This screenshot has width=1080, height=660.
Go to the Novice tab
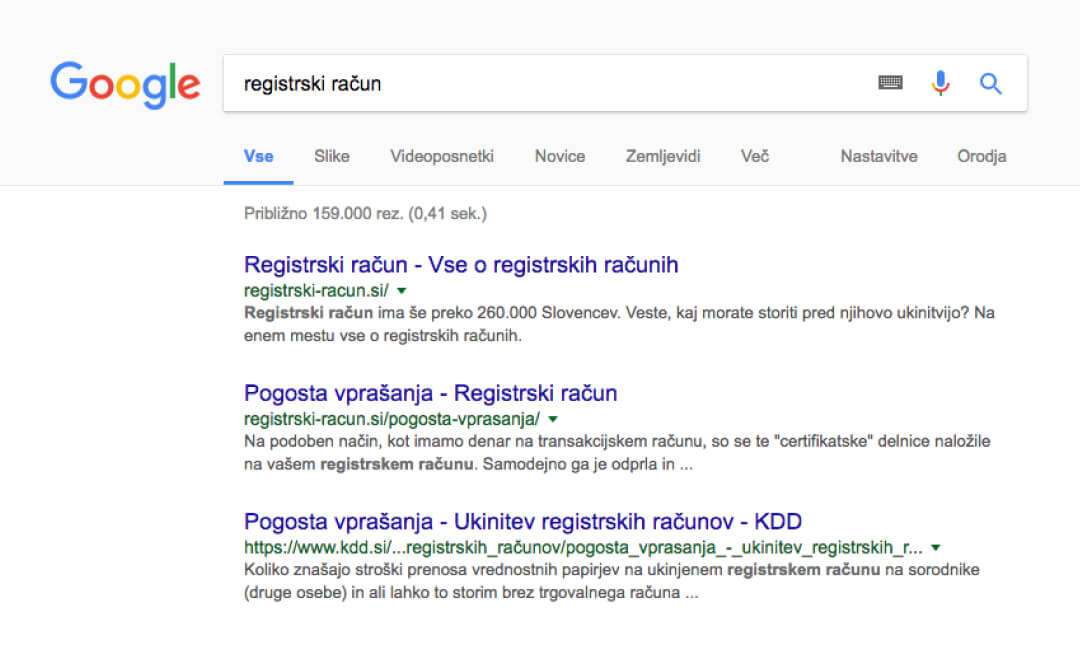tap(560, 156)
